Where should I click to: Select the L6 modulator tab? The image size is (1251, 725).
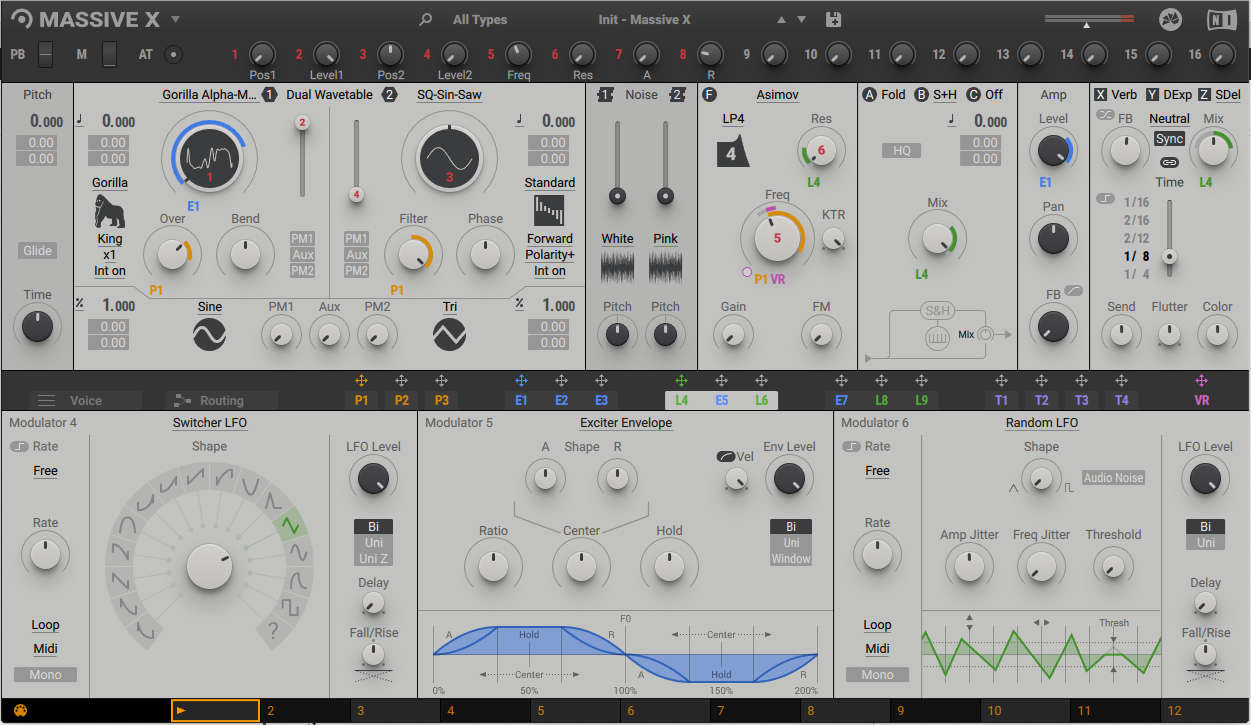click(x=761, y=400)
